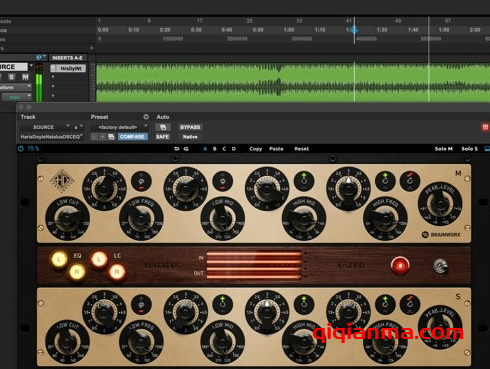This screenshot has height=369, width=490.
Task: Click the HrsDylNt insert on track
Action: click(68, 68)
